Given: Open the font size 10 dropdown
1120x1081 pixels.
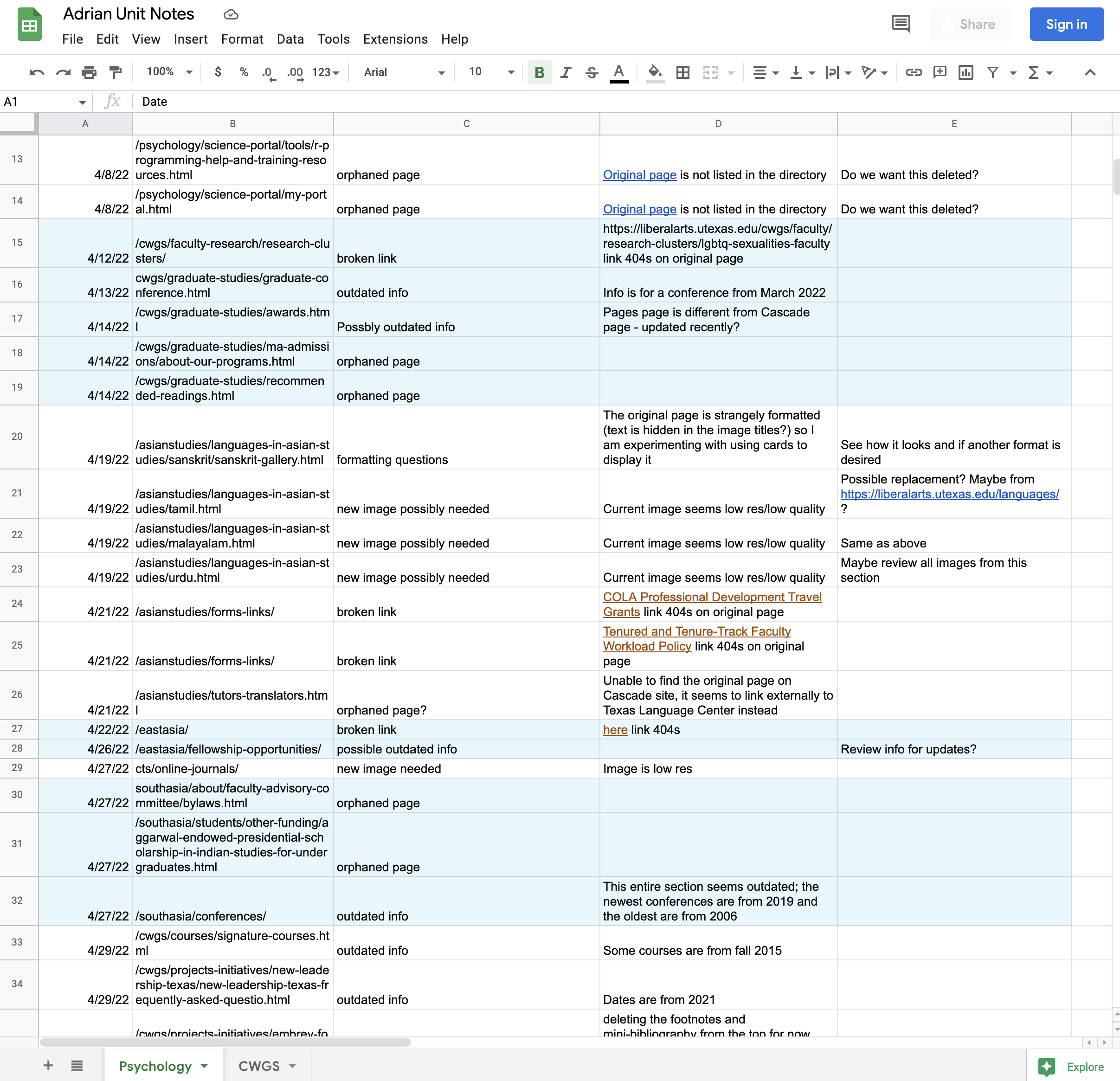Looking at the screenshot, I should (491, 72).
